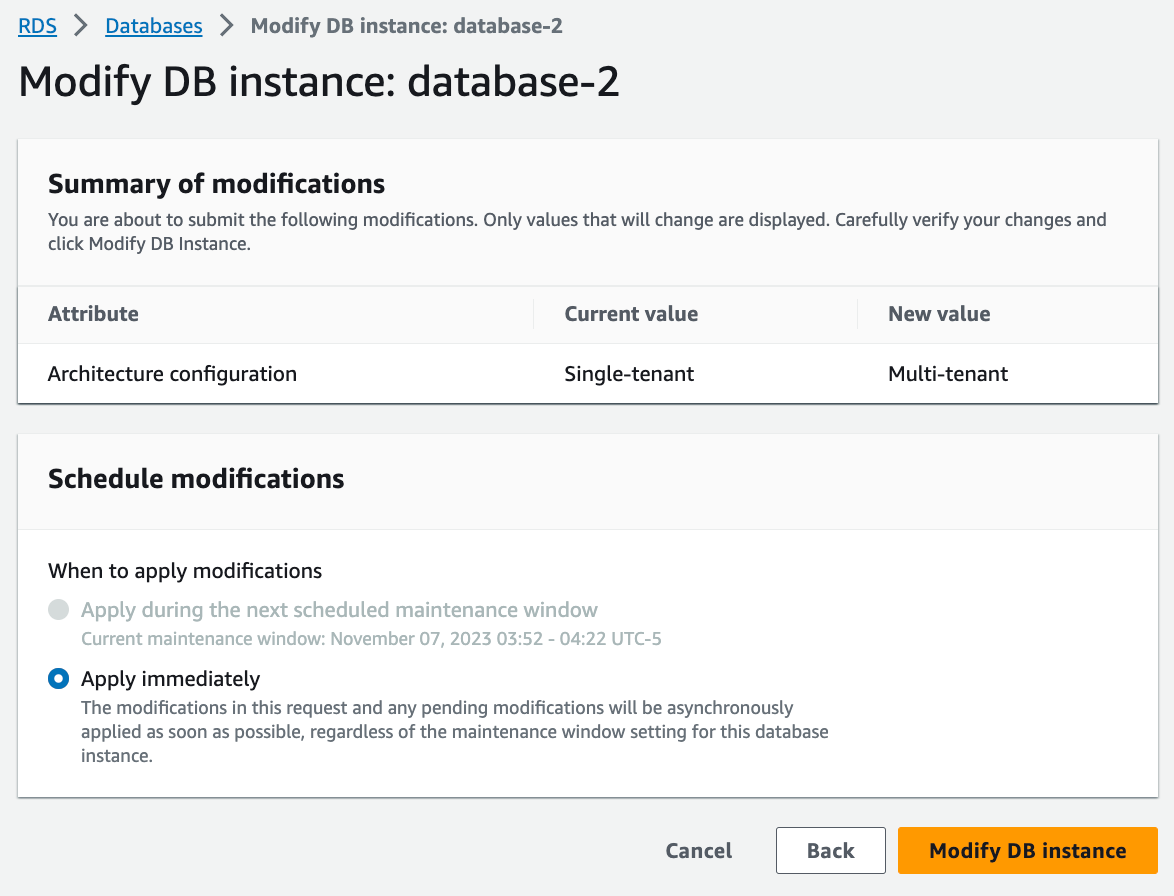Click the chevron separator right after Databases
The image size is (1174, 896).
227,26
